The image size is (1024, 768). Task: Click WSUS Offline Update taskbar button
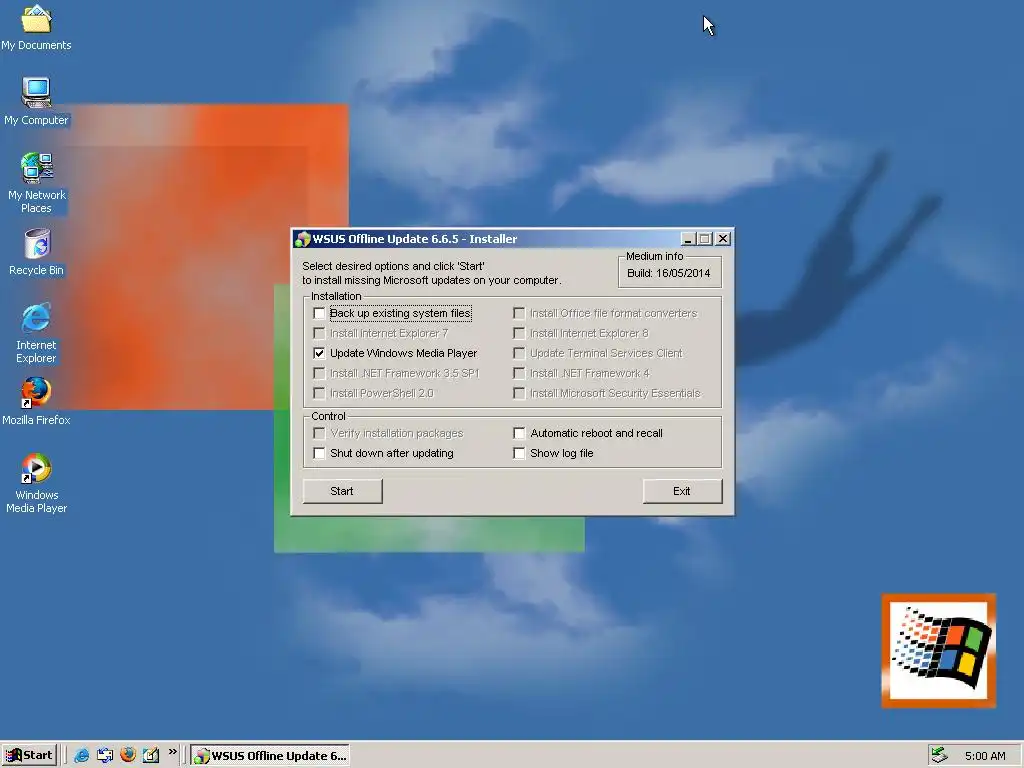point(270,755)
